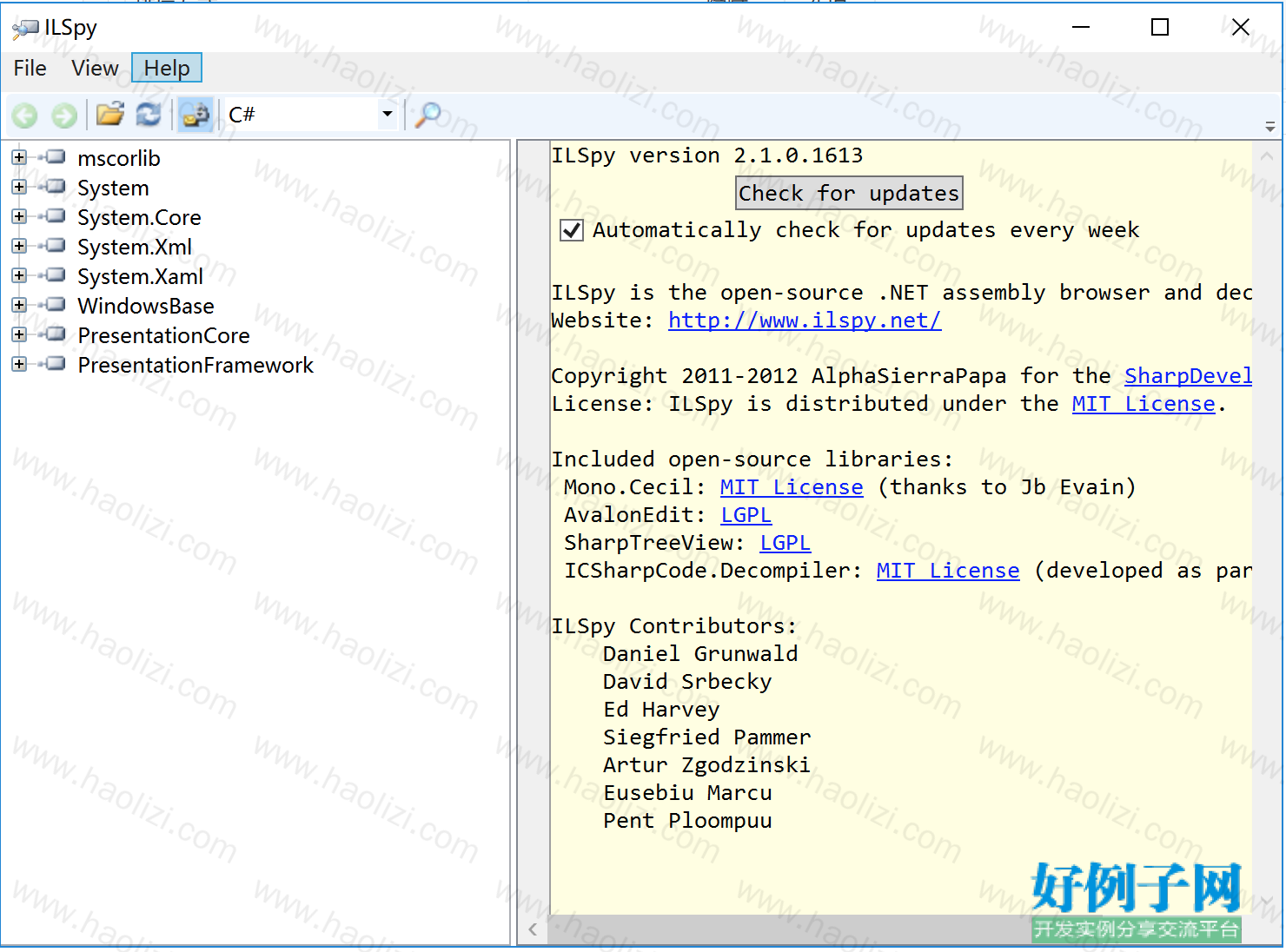This screenshot has height=952, width=1286.
Task: Select the PresentationFramework assembly icon
Action: tap(53, 364)
